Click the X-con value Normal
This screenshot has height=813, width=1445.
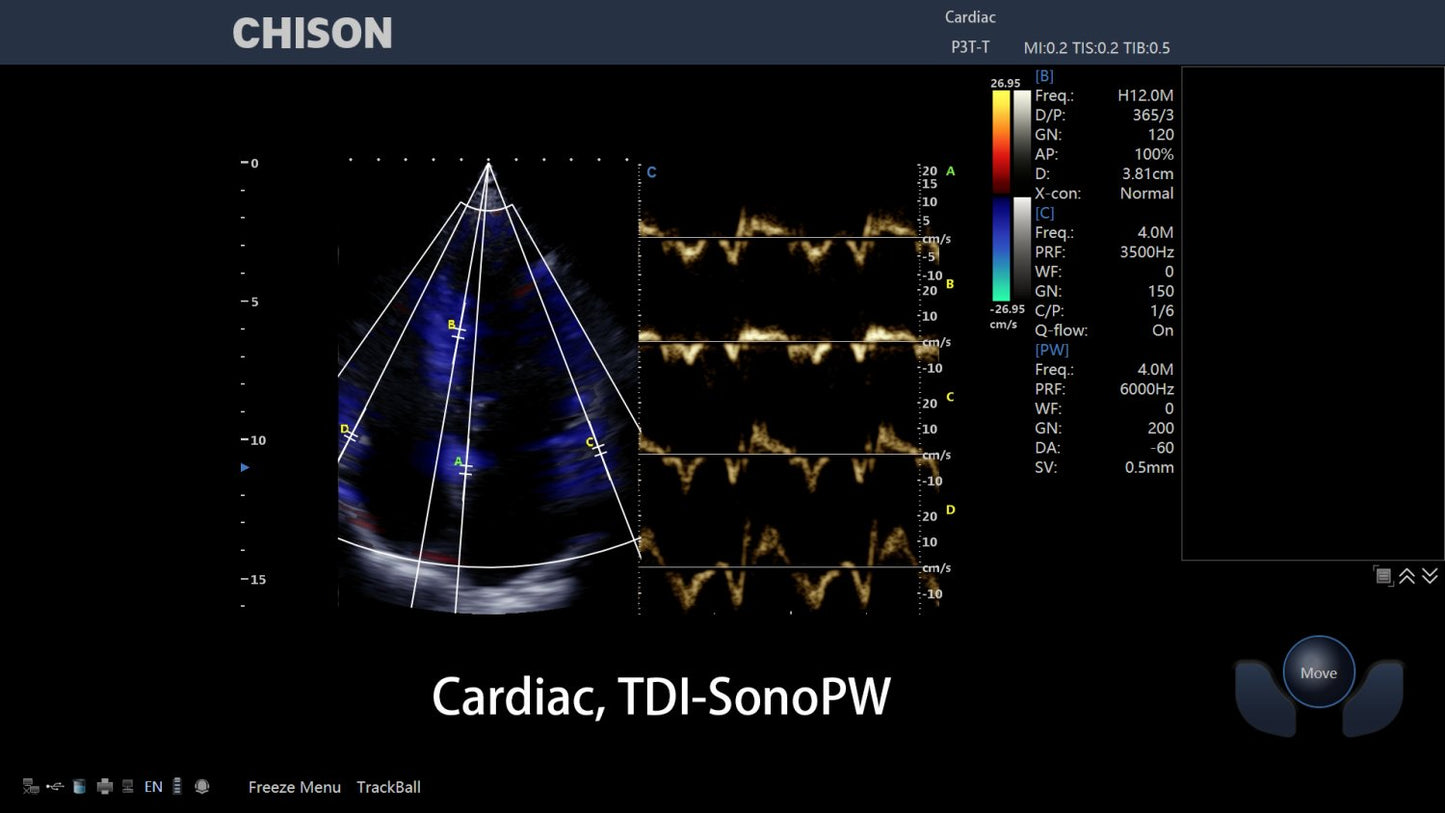1147,193
